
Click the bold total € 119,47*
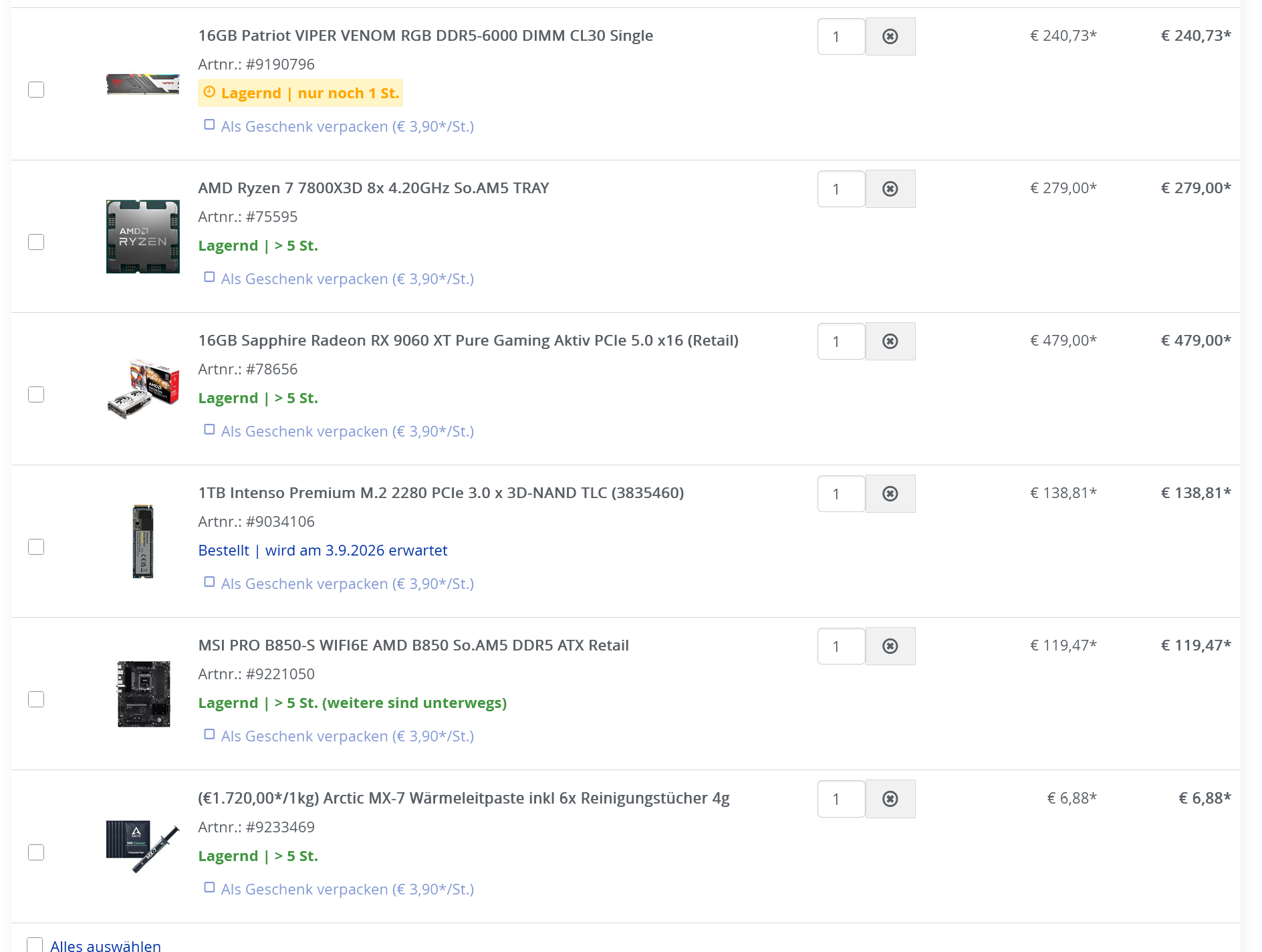click(x=1196, y=645)
